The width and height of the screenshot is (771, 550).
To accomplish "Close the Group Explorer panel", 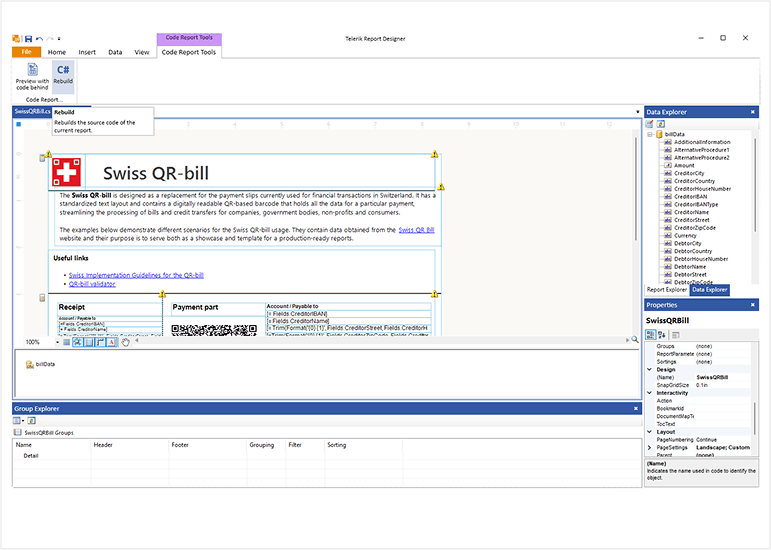I will click(636, 408).
